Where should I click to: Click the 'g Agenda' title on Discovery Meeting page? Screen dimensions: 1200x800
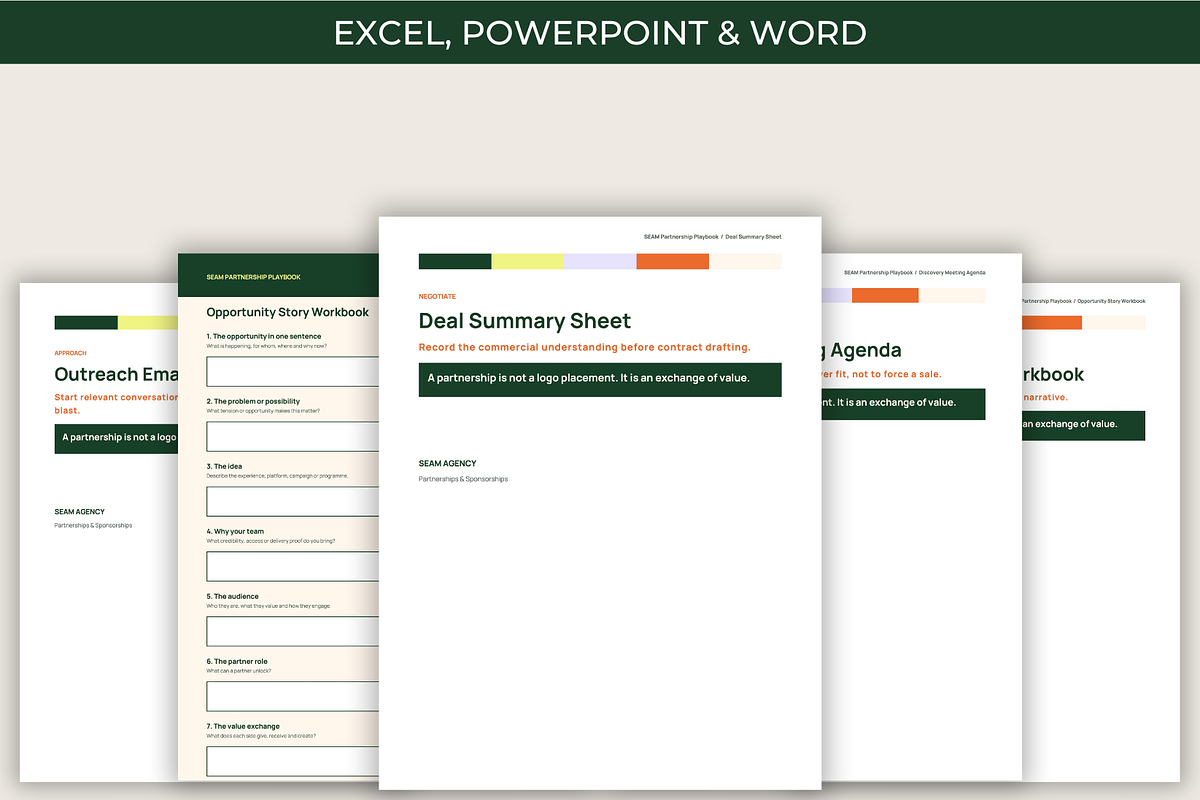pos(862,351)
